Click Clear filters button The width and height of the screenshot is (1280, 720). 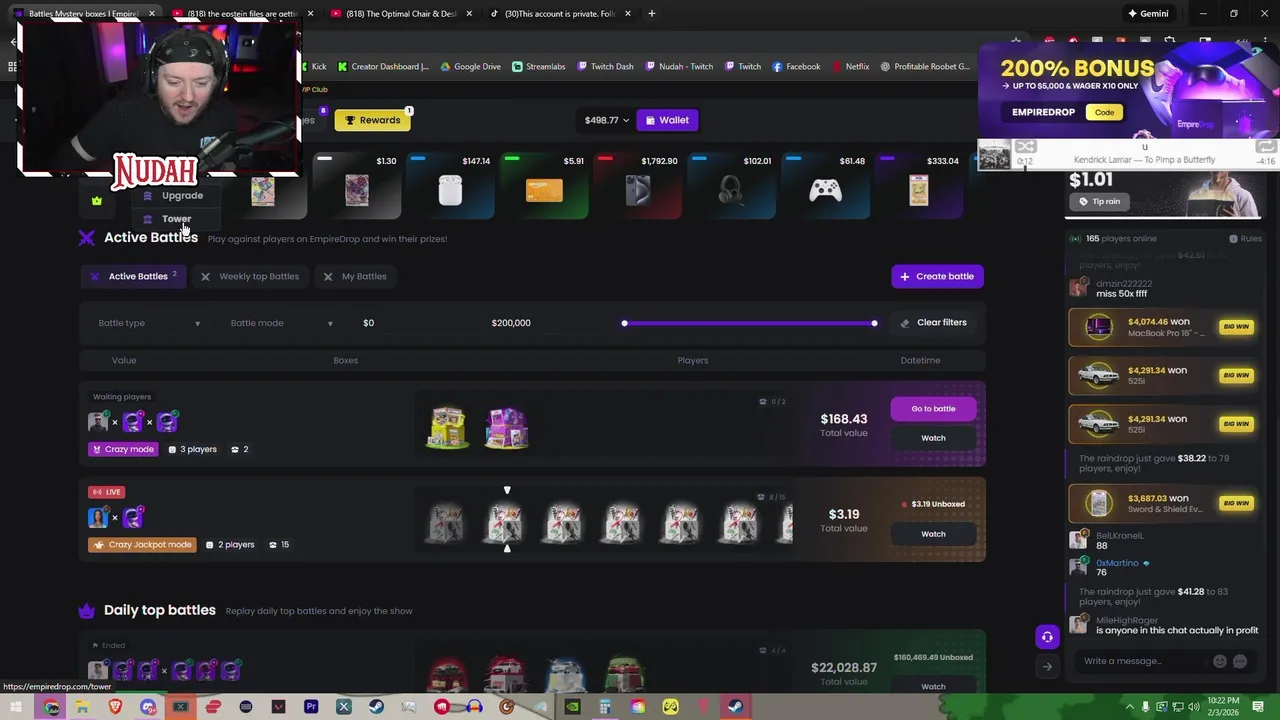tap(934, 323)
